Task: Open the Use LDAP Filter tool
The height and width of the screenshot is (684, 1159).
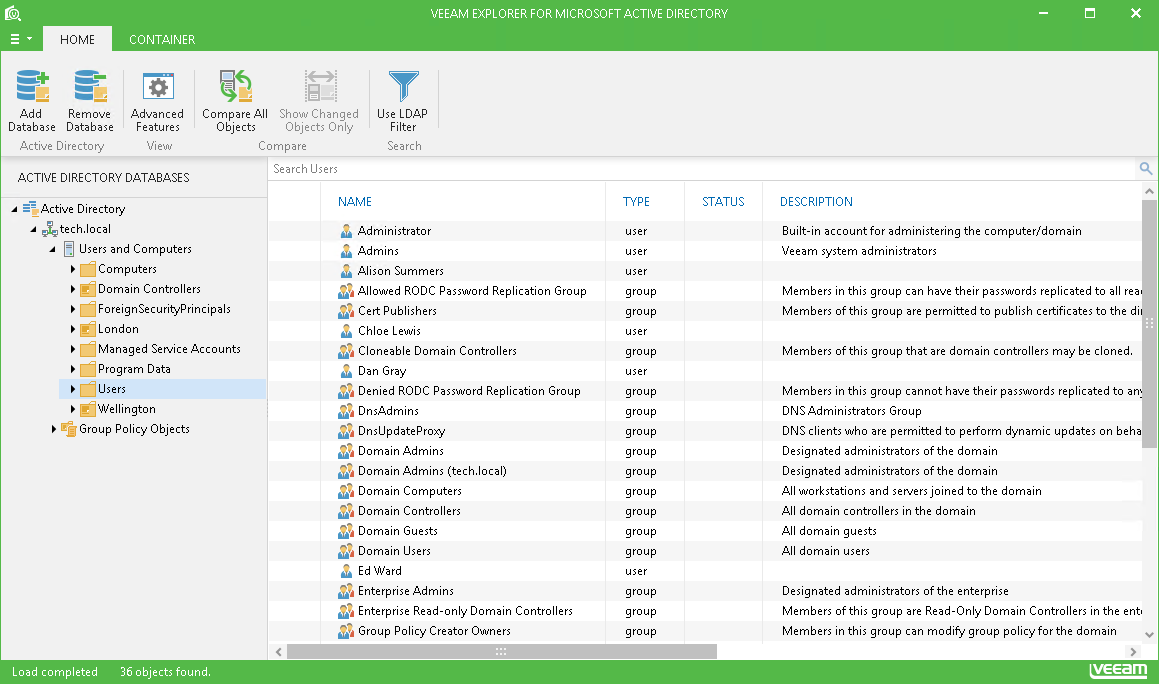Action: click(x=402, y=101)
